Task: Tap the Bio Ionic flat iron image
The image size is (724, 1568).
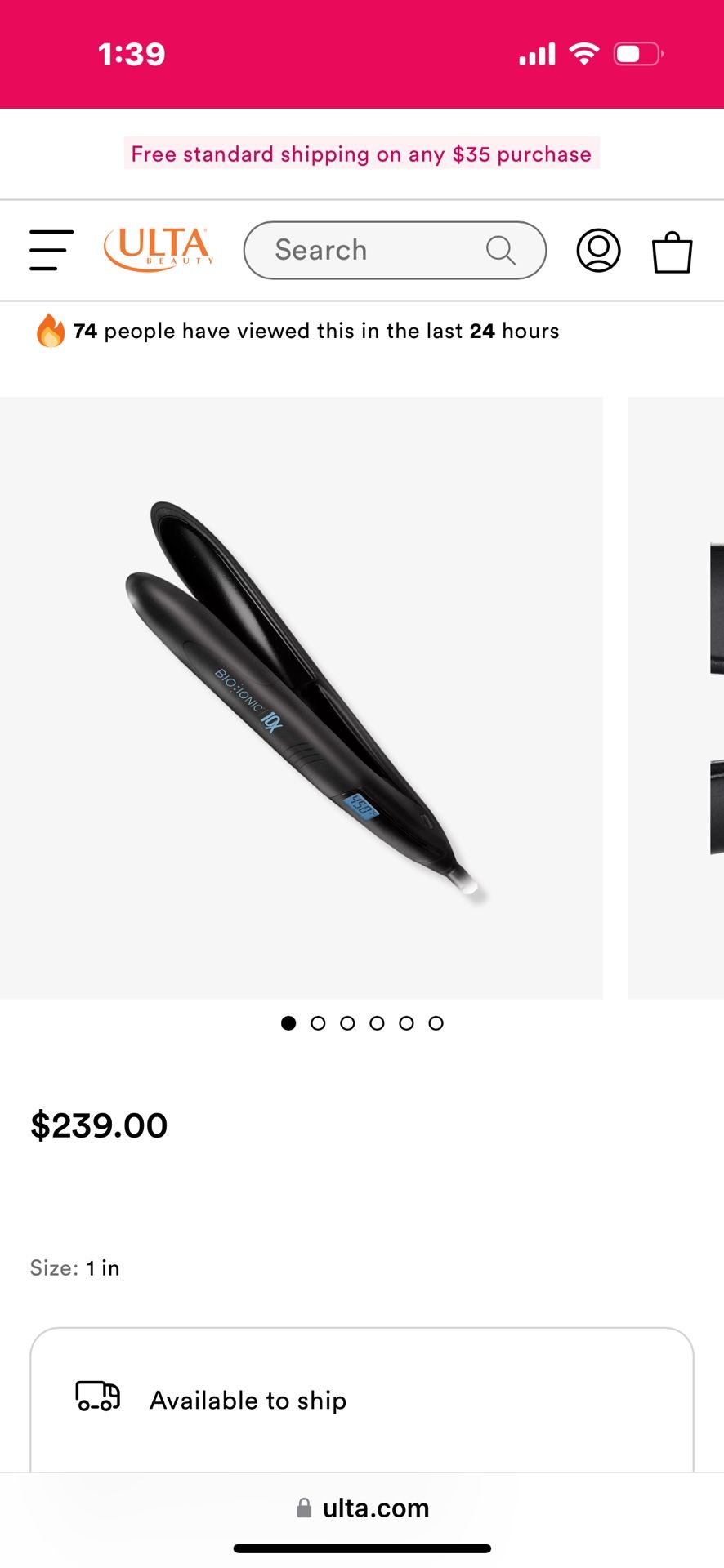Action: tap(302, 697)
